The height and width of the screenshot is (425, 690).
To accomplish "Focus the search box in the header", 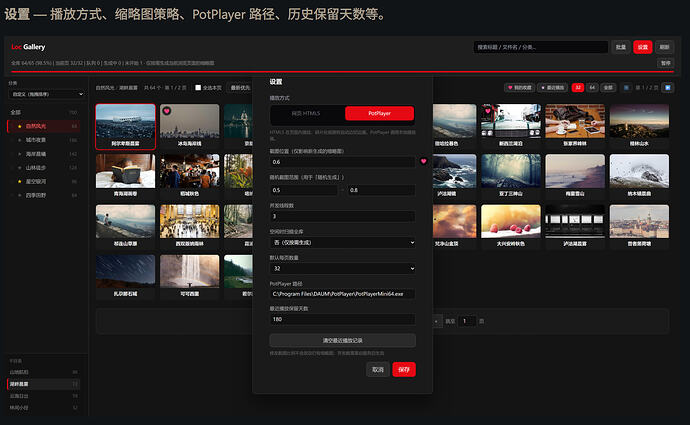I will pos(541,47).
